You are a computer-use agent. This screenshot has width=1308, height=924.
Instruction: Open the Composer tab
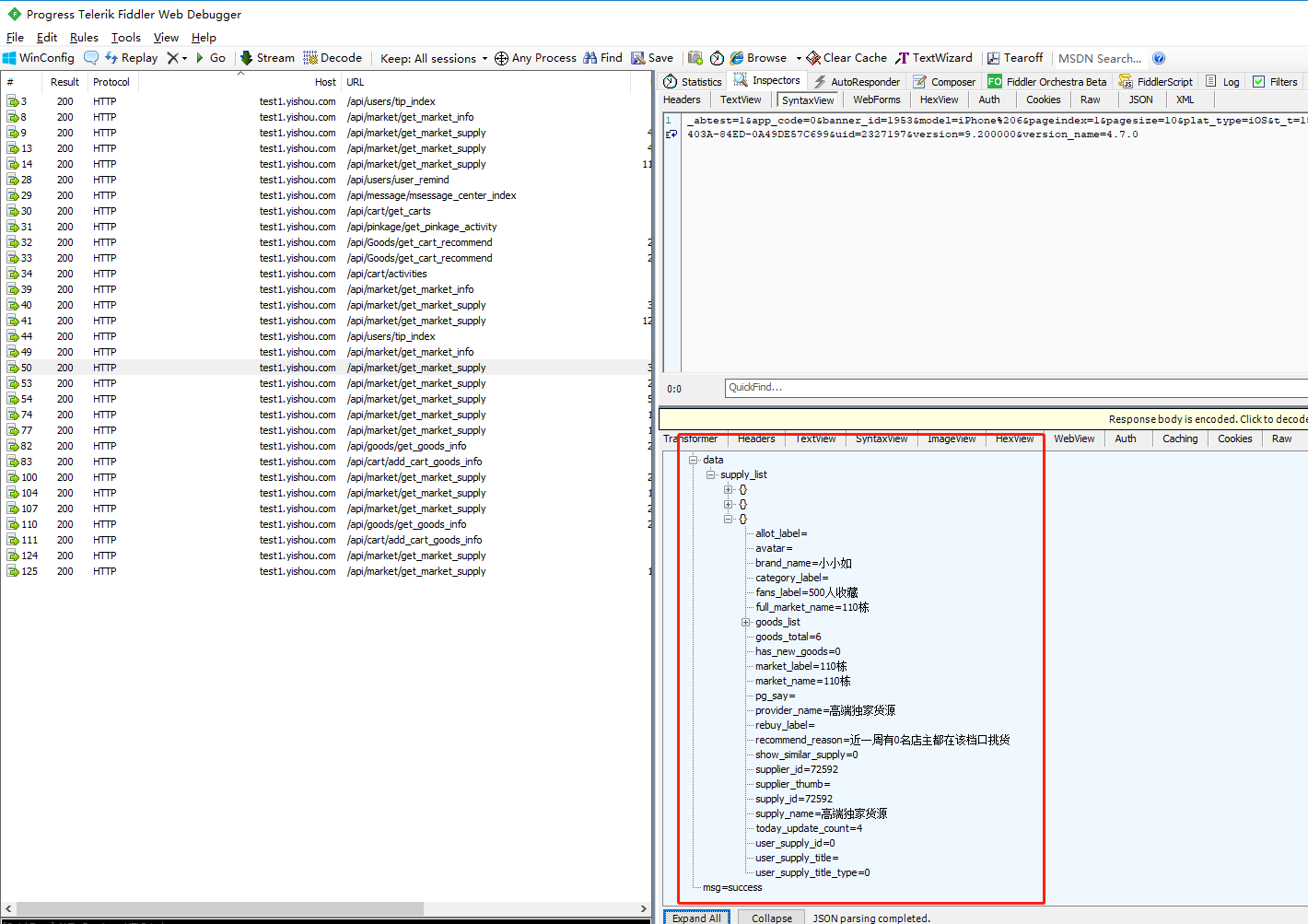[944, 82]
